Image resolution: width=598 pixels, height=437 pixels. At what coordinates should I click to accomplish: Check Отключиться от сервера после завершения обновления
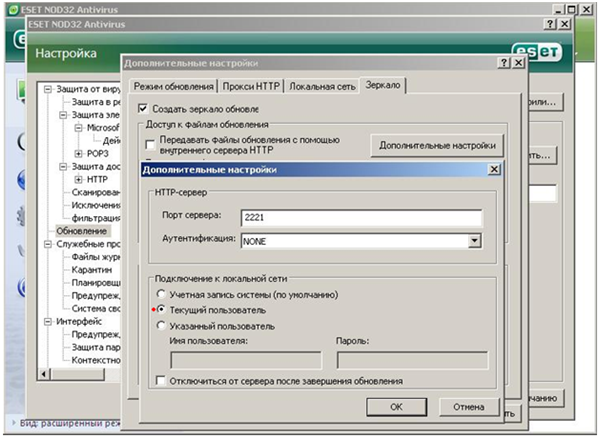161,381
